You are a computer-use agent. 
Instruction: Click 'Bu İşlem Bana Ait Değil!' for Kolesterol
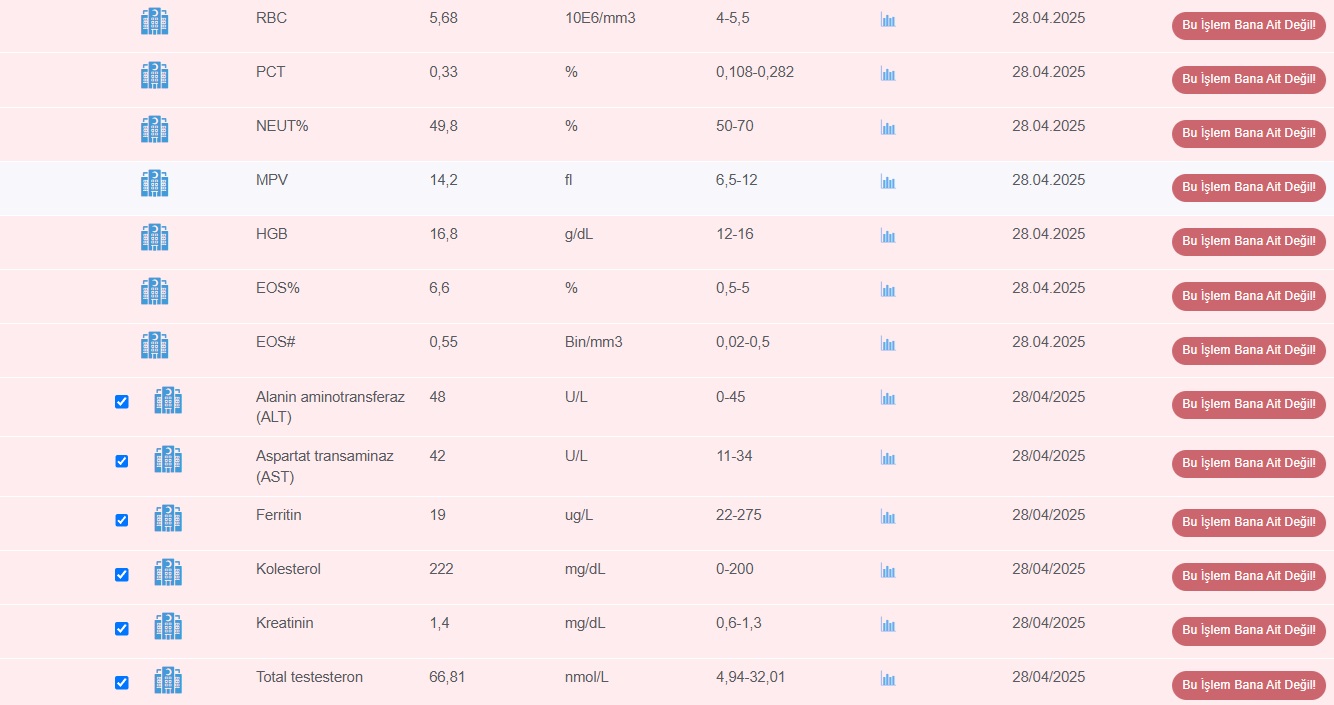(x=1249, y=576)
